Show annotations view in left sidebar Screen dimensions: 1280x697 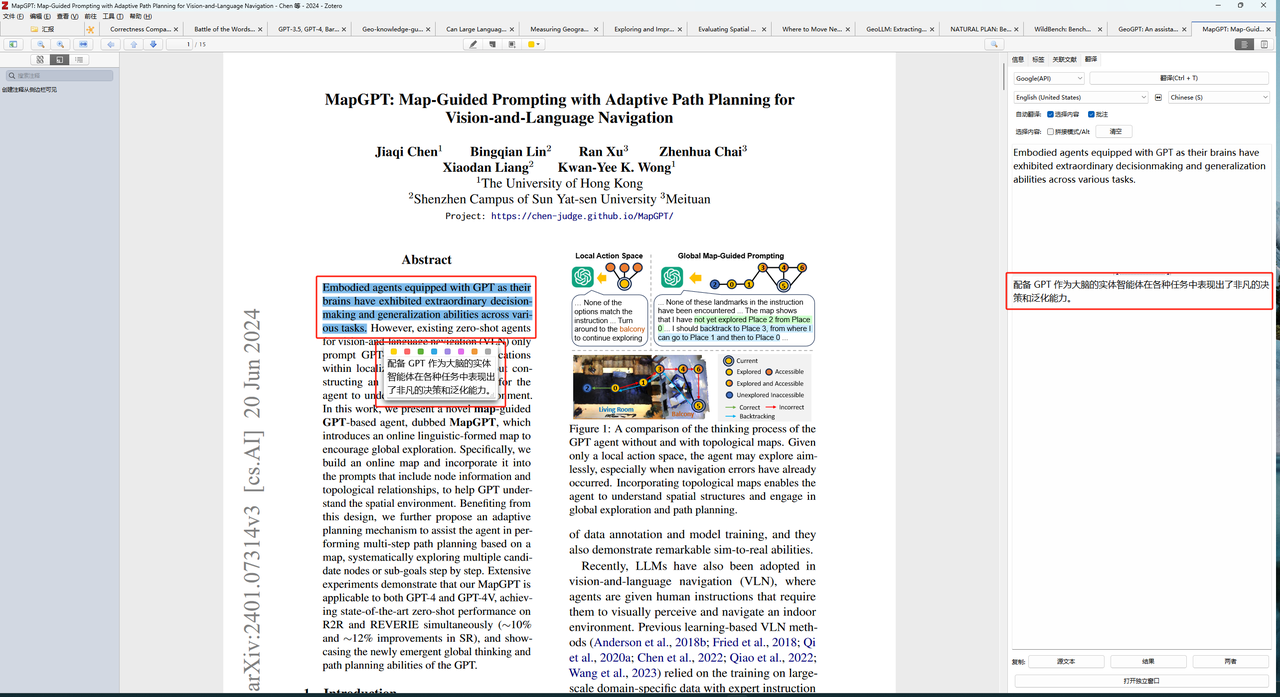point(59,60)
